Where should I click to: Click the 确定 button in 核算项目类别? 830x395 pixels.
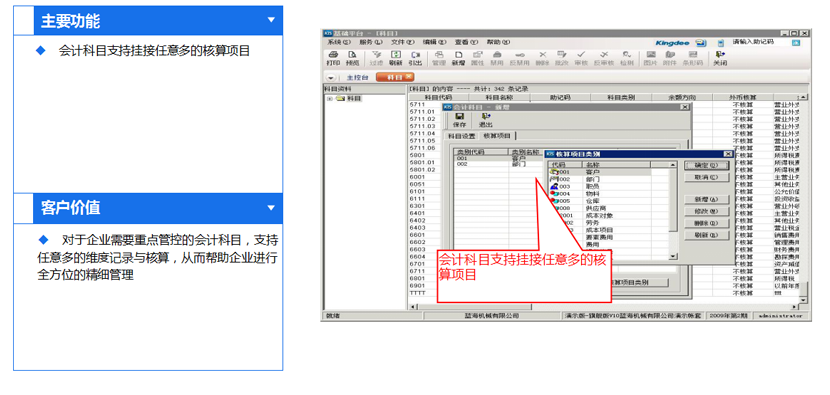pyautogui.click(x=707, y=166)
